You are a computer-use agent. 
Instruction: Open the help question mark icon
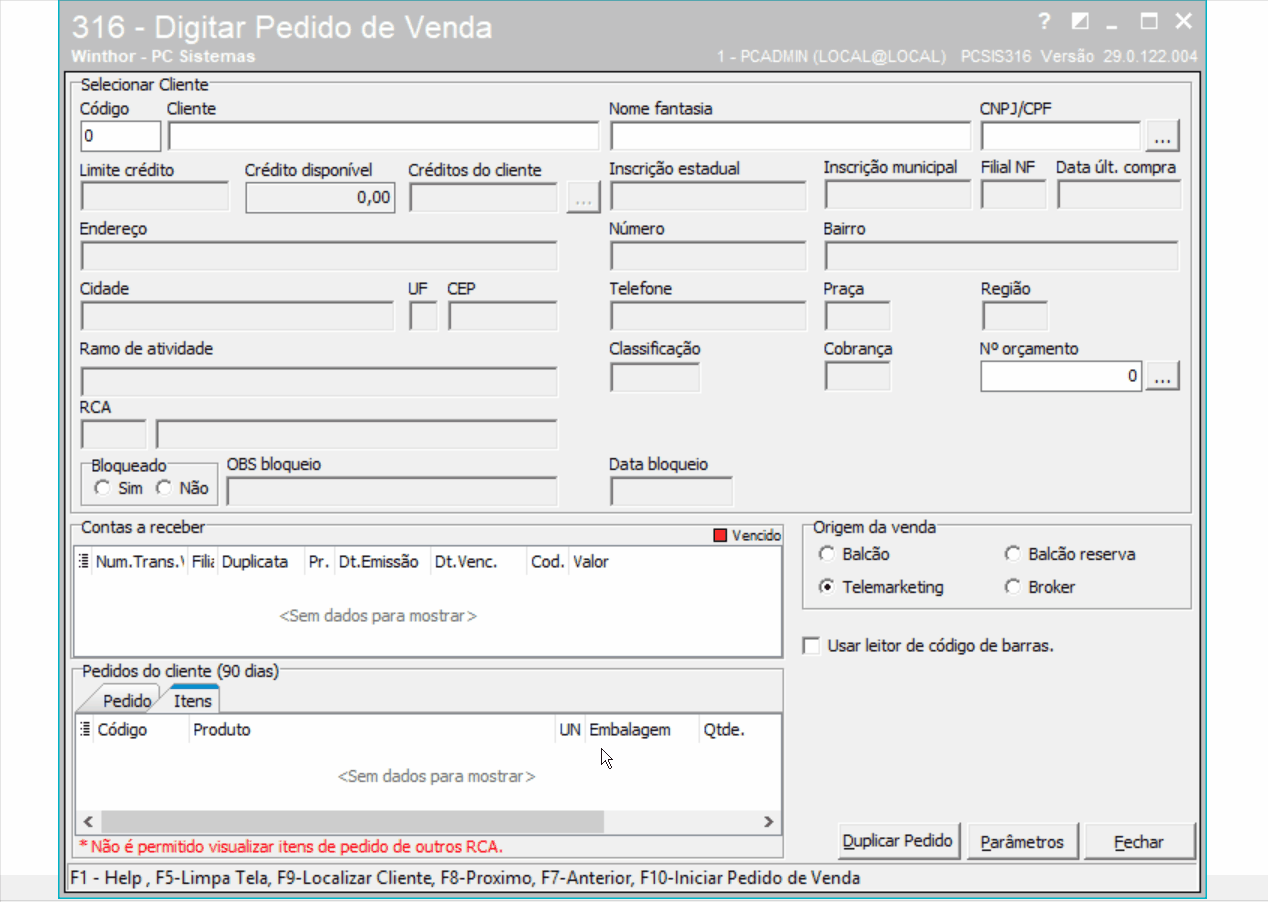coord(1044,21)
